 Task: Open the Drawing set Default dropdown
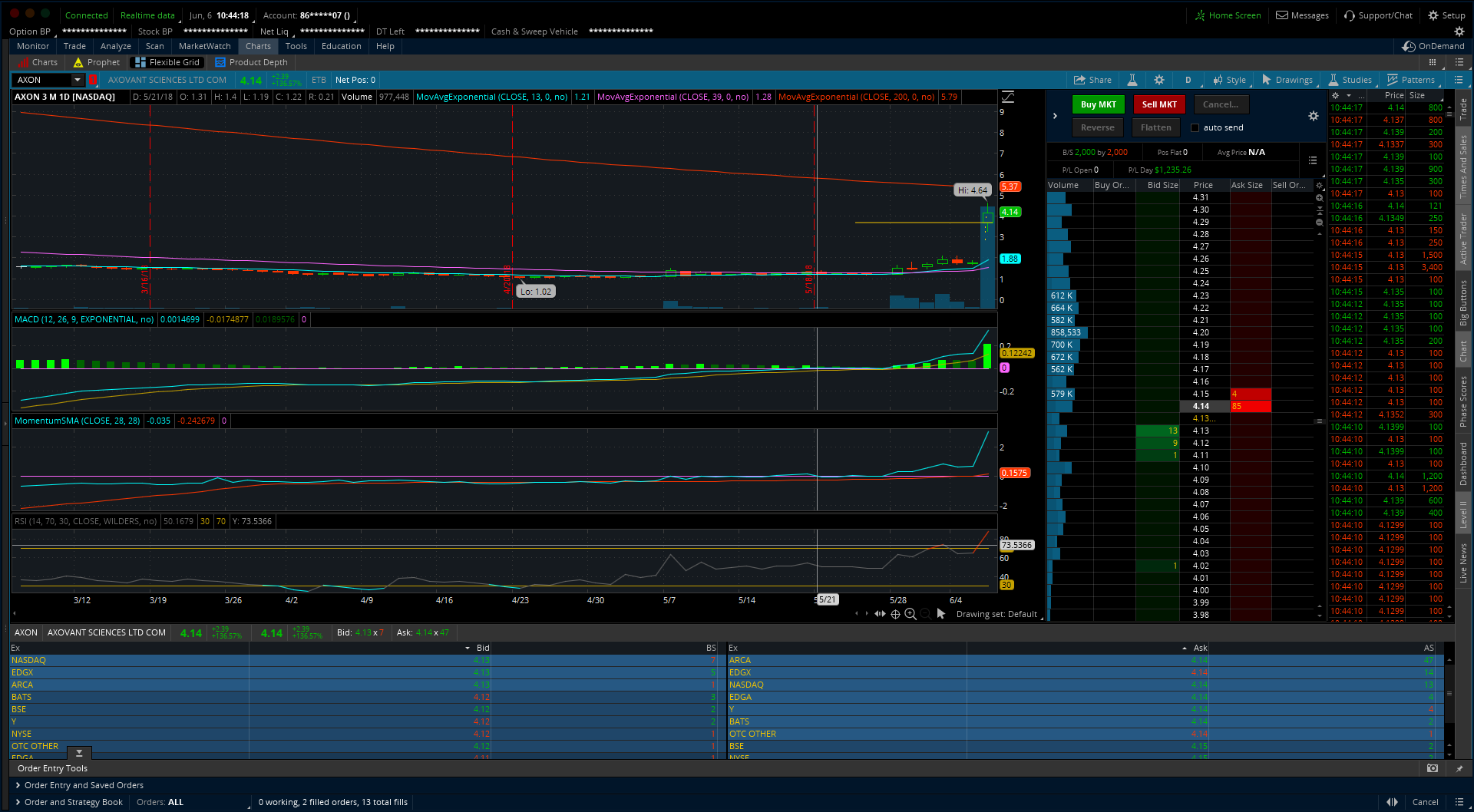(x=998, y=614)
